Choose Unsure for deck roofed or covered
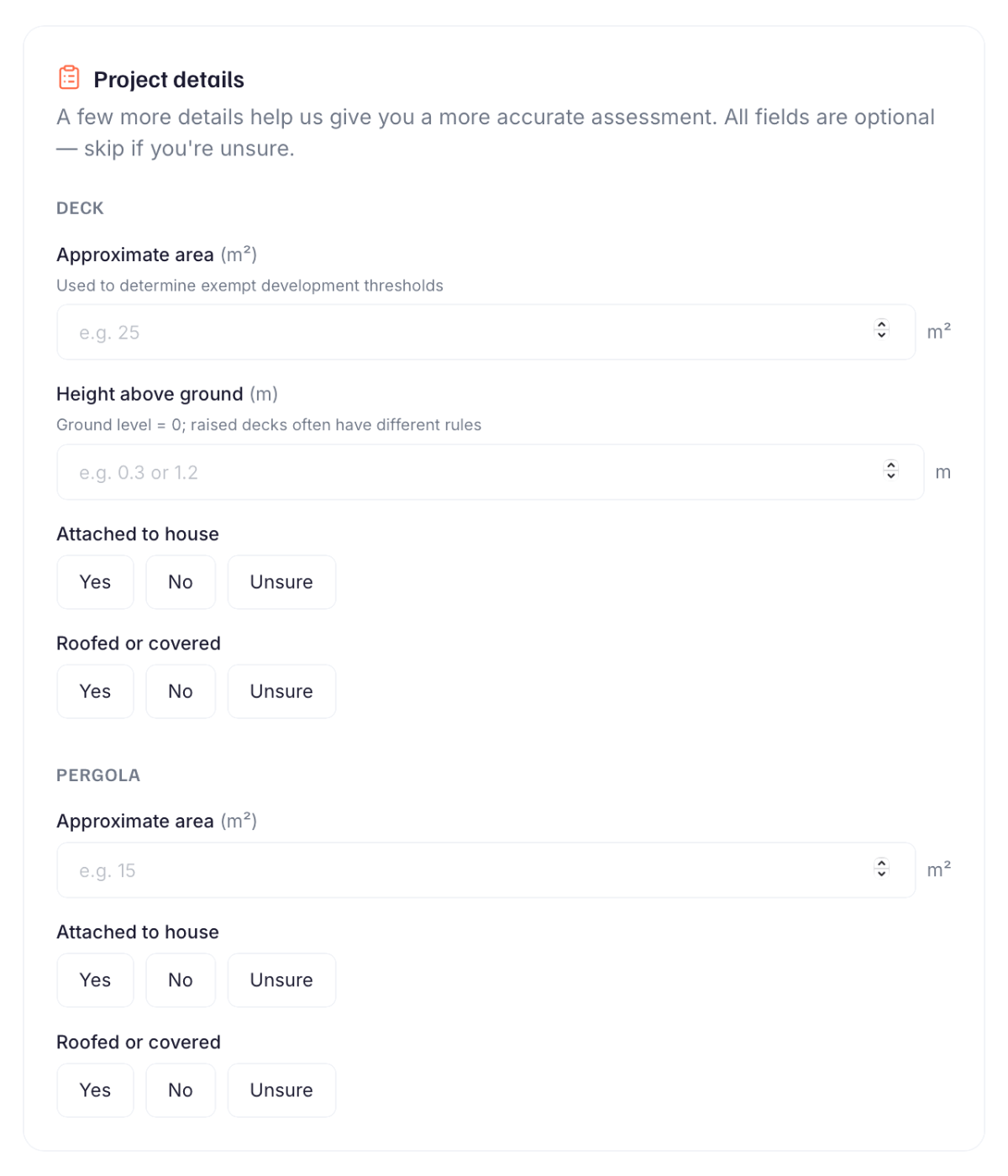1008x1176 pixels. coord(281,691)
